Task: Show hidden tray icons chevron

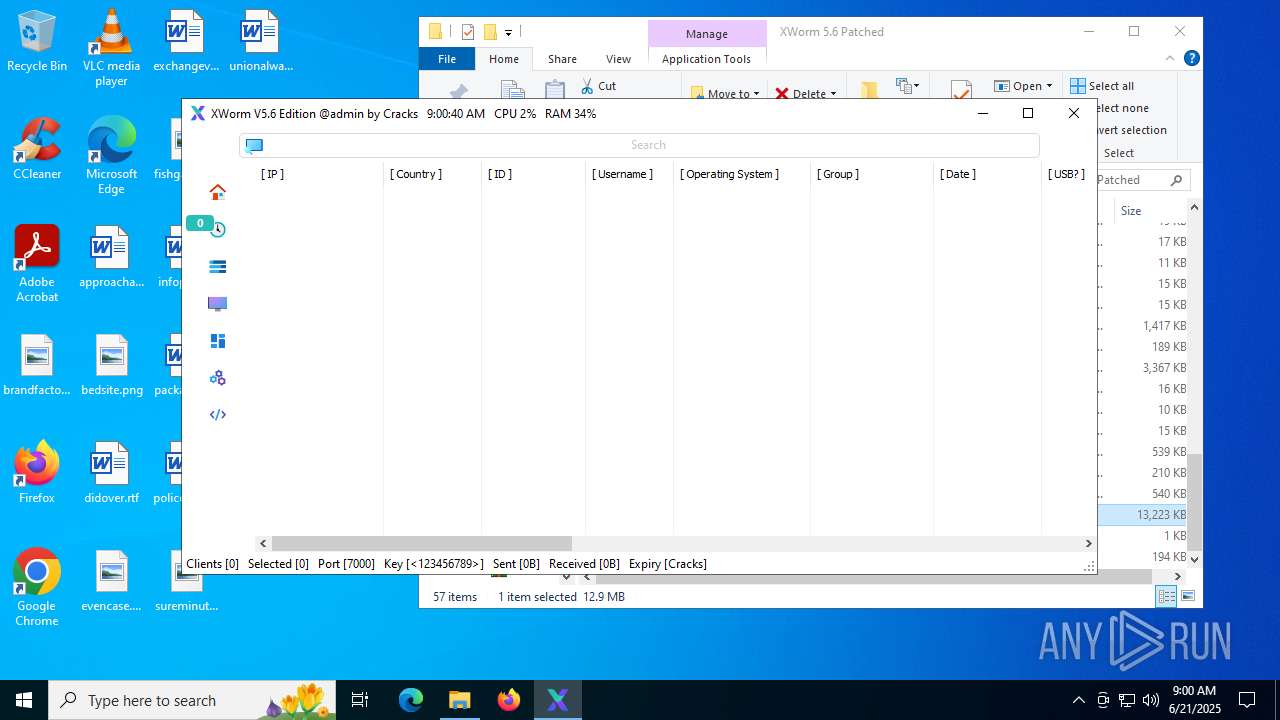Action: [x=1078, y=700]
